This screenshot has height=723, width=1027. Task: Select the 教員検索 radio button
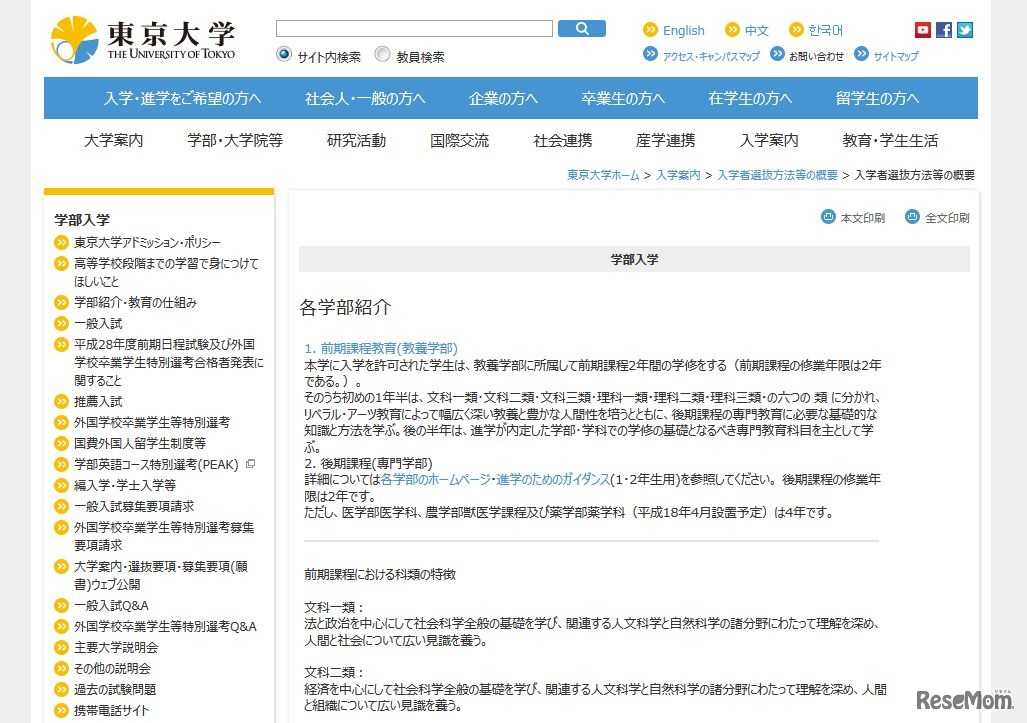382,55
